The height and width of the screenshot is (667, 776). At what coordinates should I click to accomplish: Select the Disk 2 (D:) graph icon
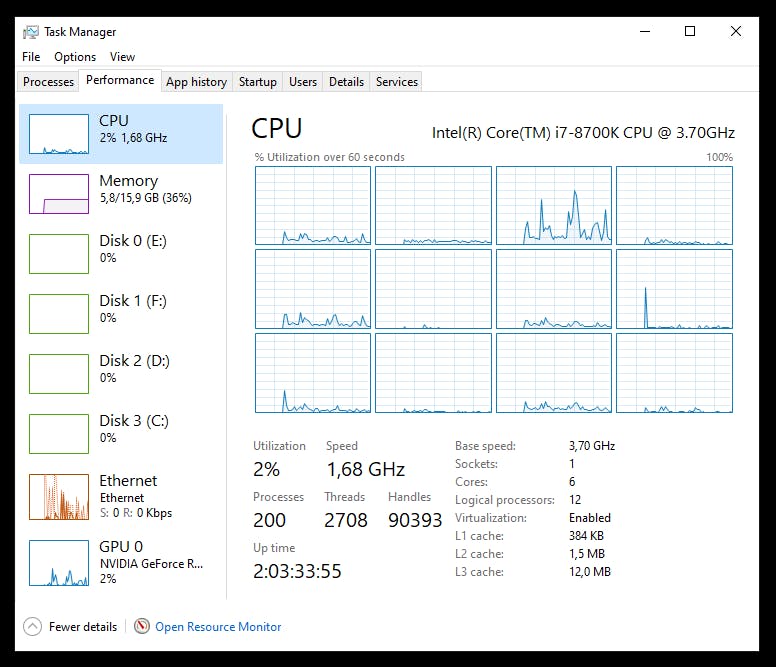tap(59, 374)
